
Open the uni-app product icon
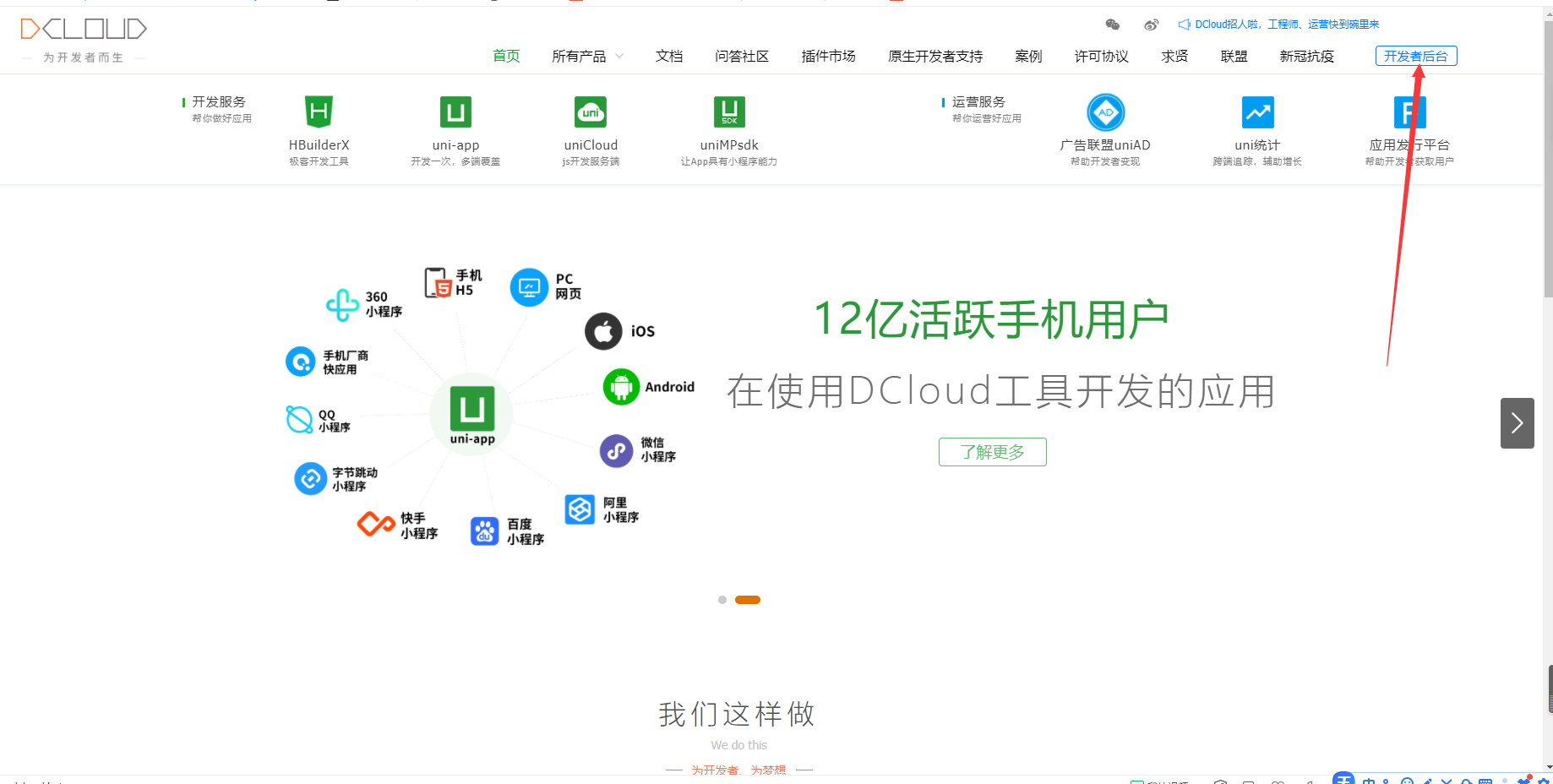point(455,112)
